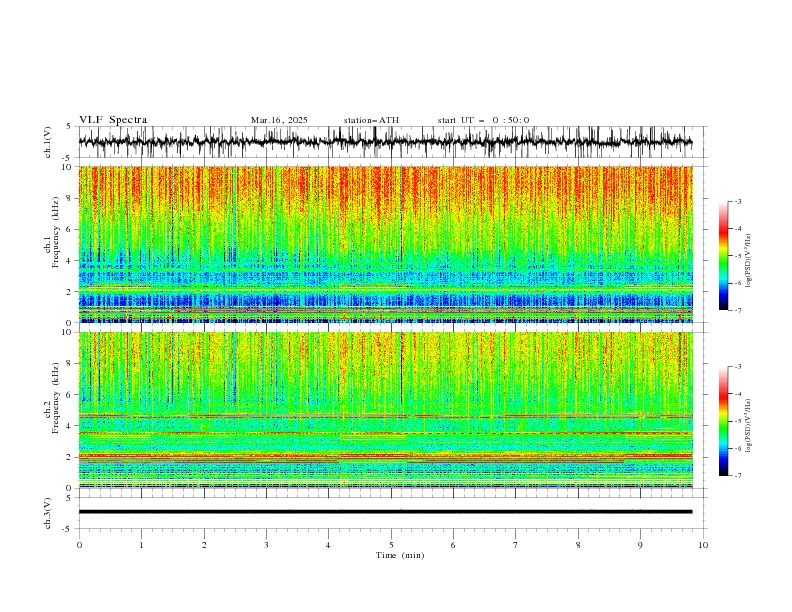The image size is (792, 612).
Task: Click the ch.1 'Frequency (kHz)' axis label
Action: (56, 233)
